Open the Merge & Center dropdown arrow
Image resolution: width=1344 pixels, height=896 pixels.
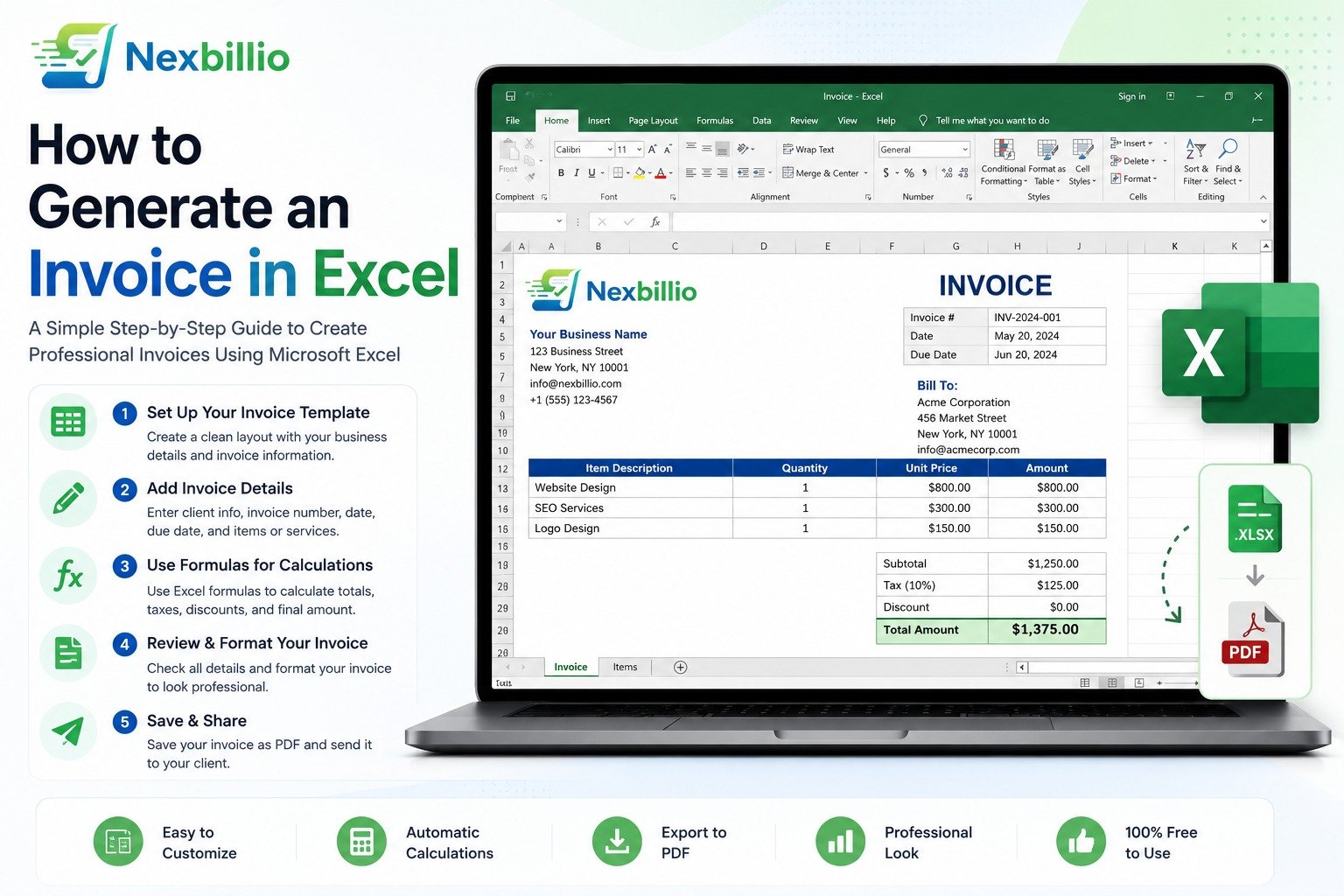(x=866, y=173)
